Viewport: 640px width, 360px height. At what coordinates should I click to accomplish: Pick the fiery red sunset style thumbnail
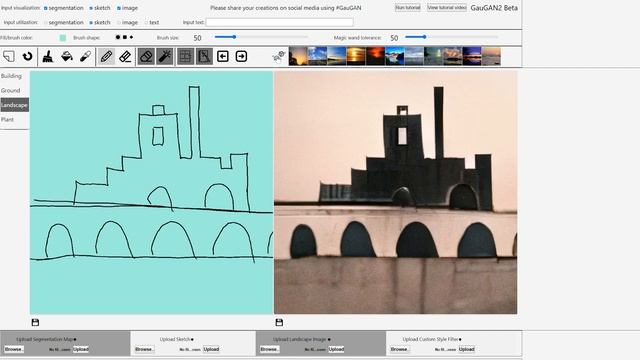pos(375,56)
